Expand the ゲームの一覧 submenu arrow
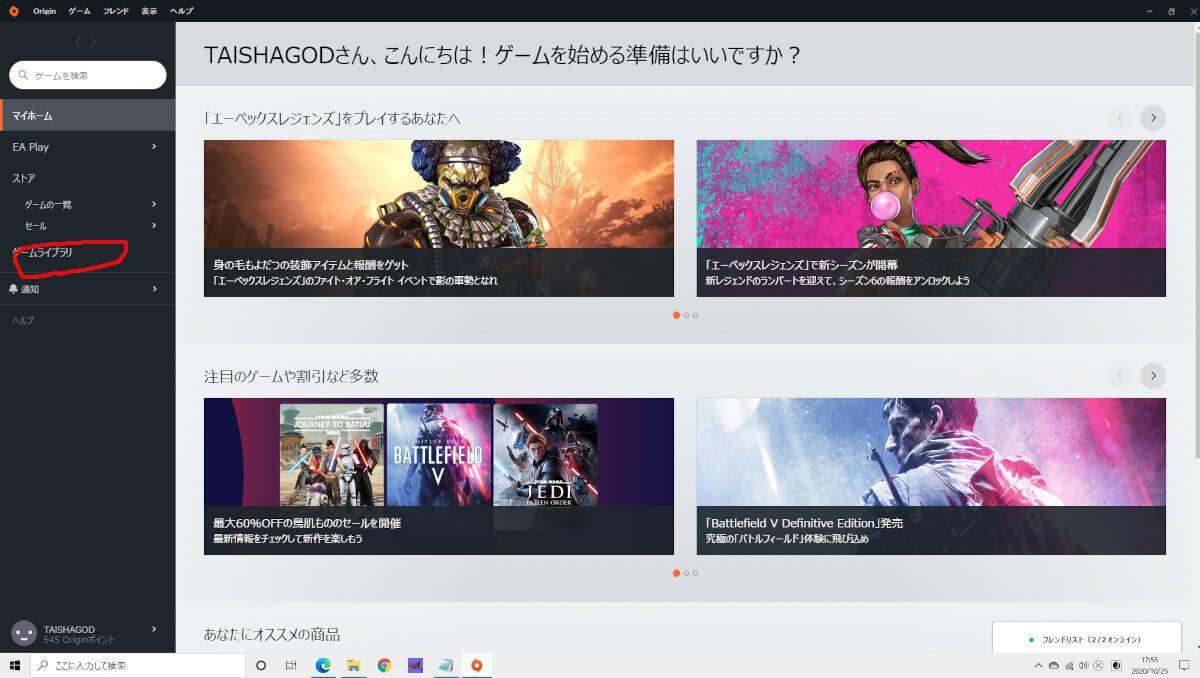This screenshot has height=678, width=1200. pyautogui.click(x=154, y=204)
